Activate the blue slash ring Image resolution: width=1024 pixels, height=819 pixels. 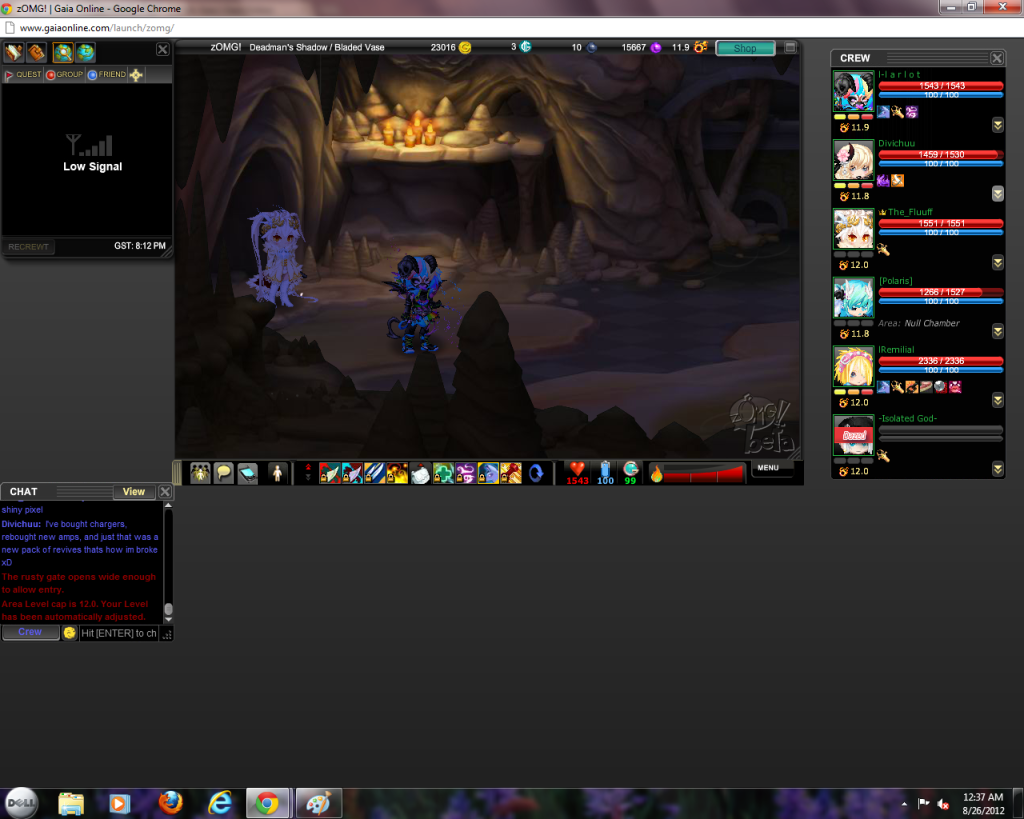click(x=375, y=473)
